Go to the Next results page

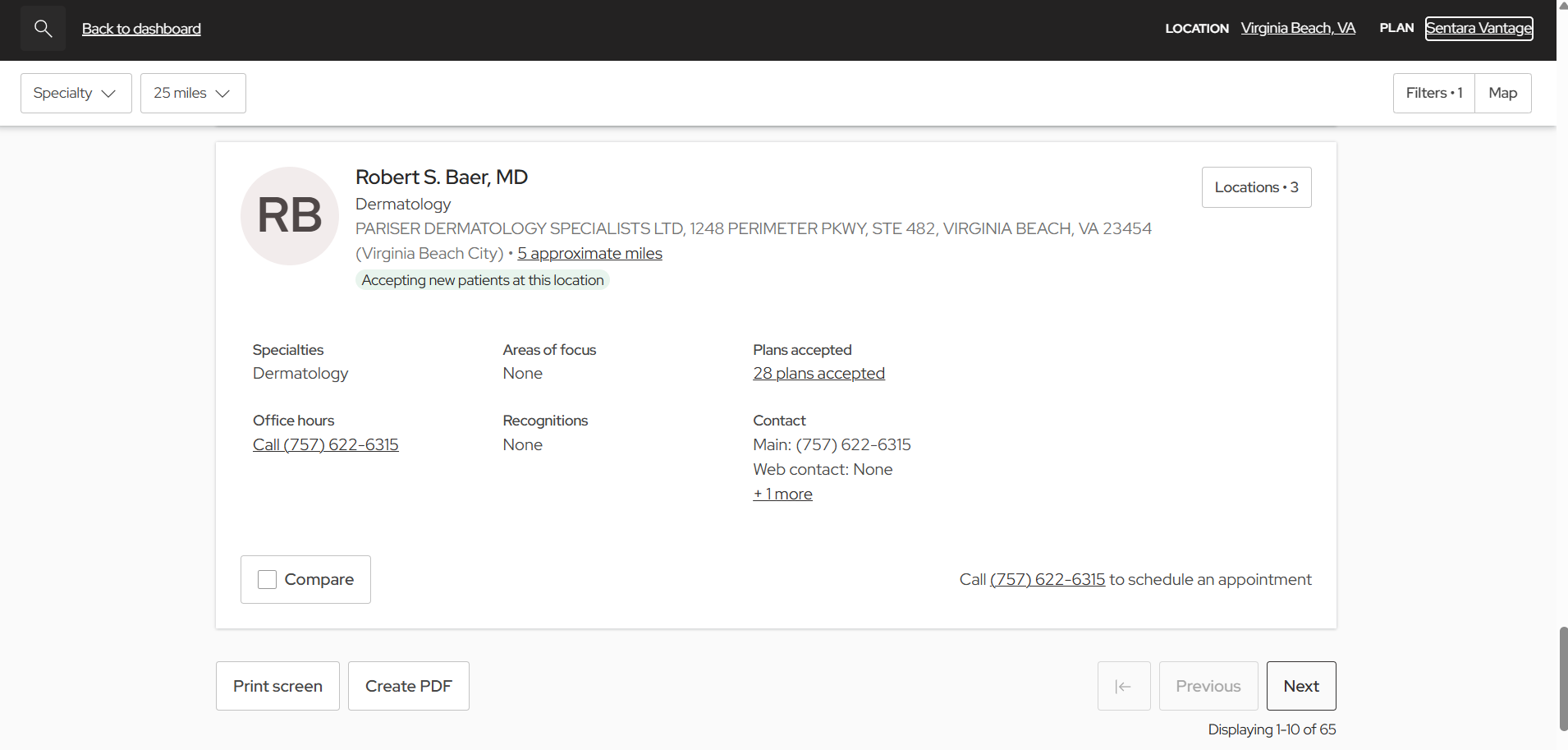pyautogui.click(x=1301, y=685)
